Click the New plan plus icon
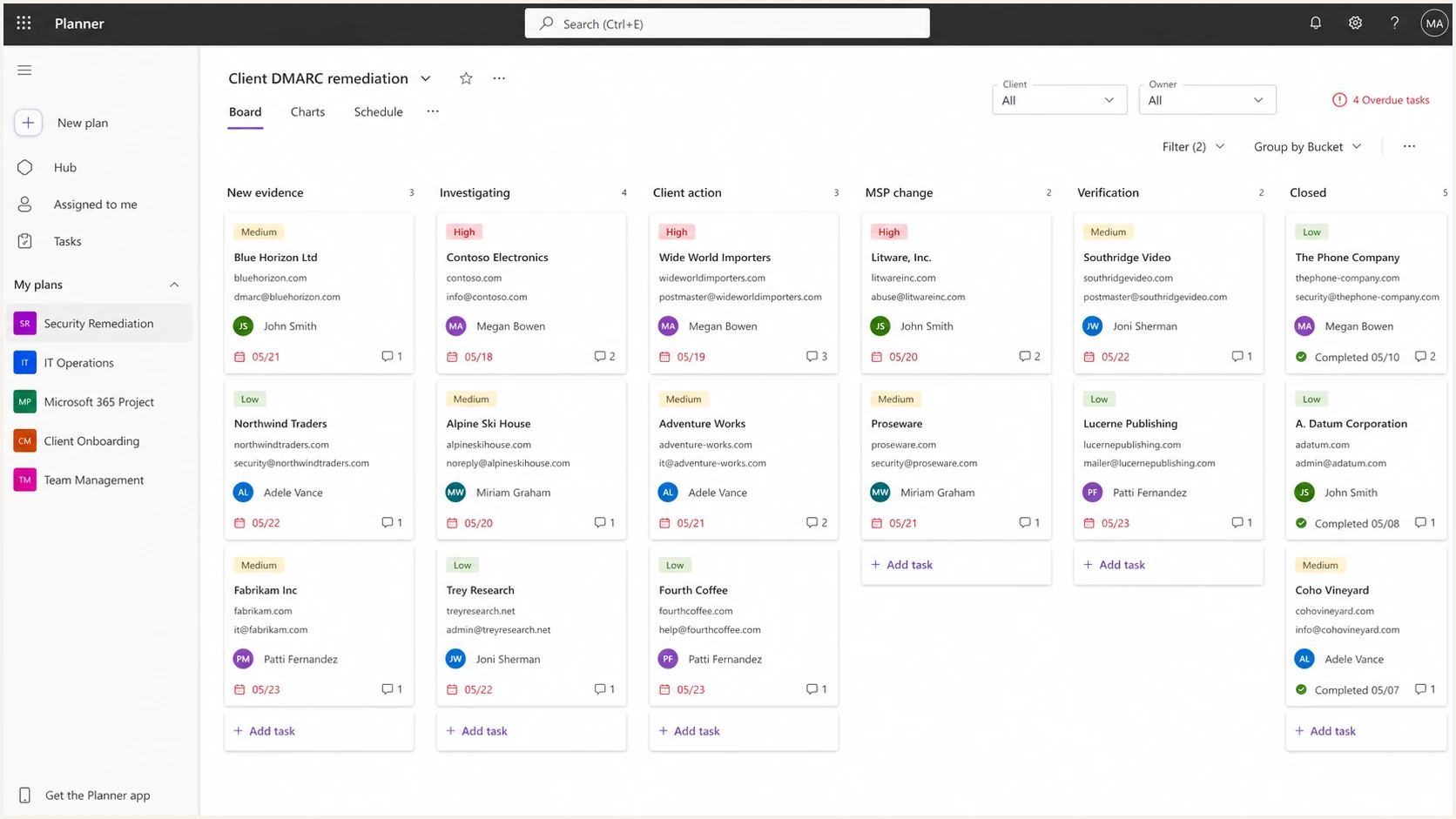 tap(28, 123)
